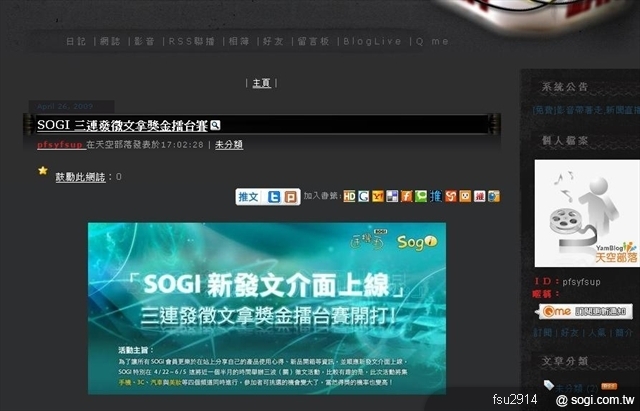Open 未分類 (2) category in sidebar
Screen dimensions: 640x411
pyautogui.click(x=577, y=388)
